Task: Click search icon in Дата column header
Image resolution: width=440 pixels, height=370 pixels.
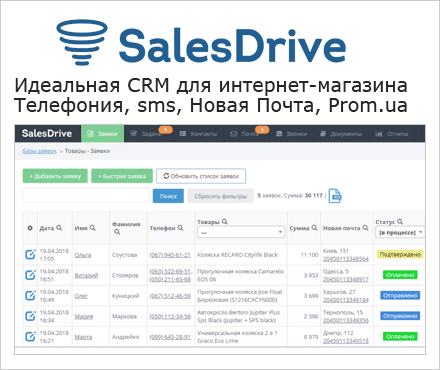Action: coord(59,228)
